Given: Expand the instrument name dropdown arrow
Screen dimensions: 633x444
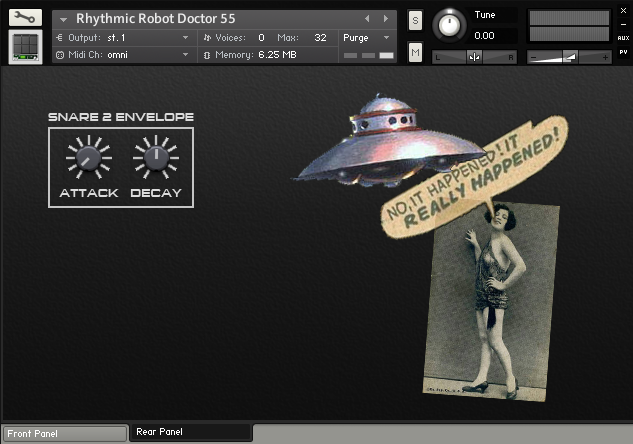Looking at the screenshot, I should [63, 19].
